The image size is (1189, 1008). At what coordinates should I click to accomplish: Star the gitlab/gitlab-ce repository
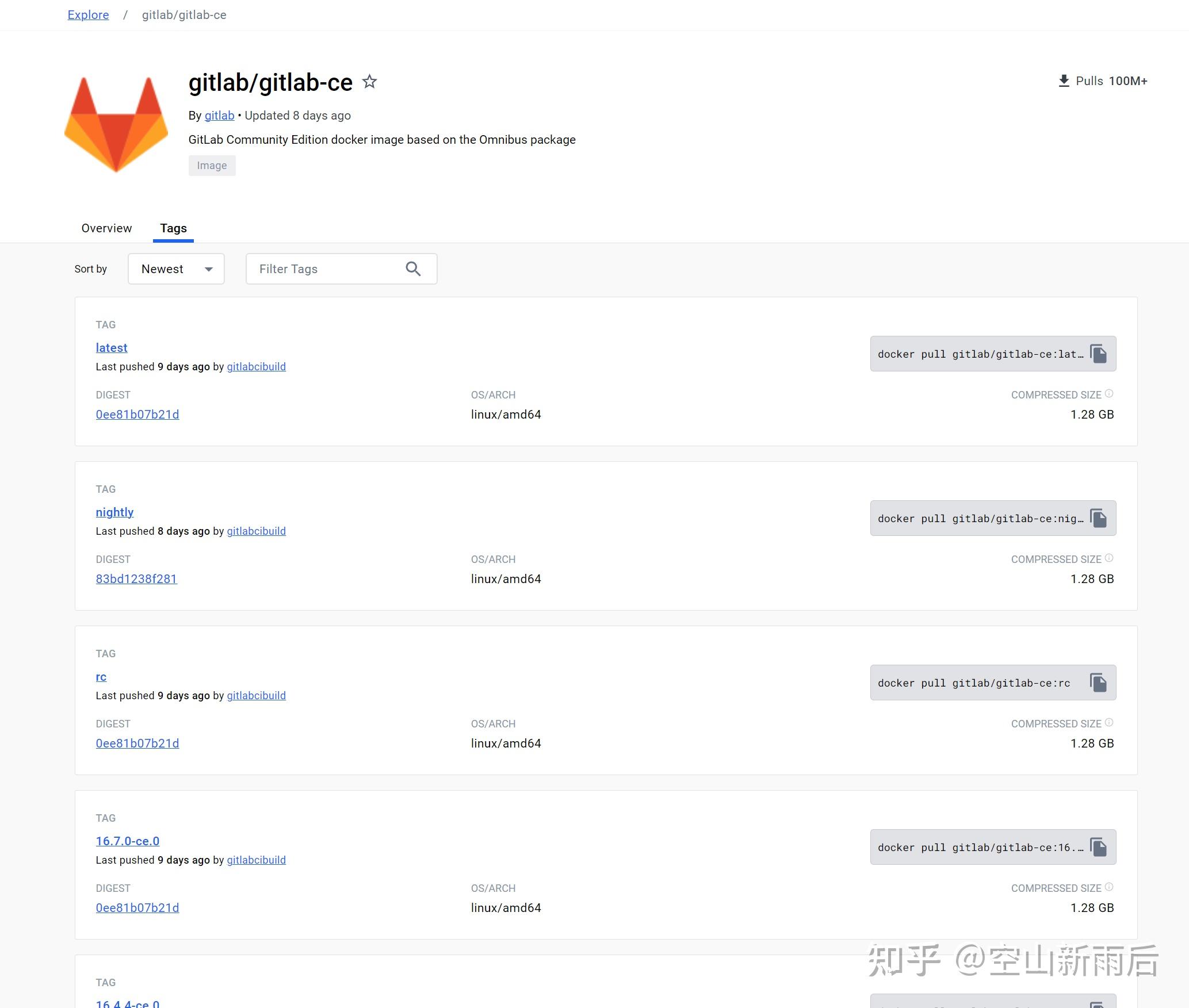coord(369,81)
